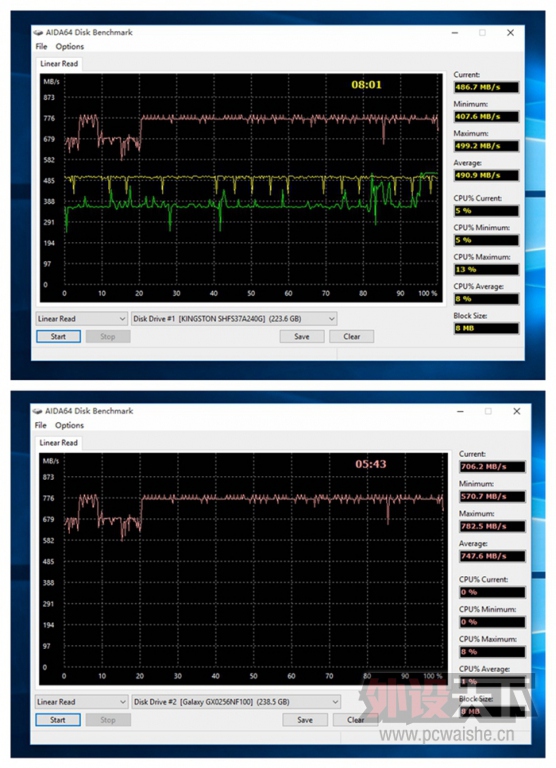556x768 pixels.
Task: Select the Linear Read tab in top window
Action: pos(59,64)
